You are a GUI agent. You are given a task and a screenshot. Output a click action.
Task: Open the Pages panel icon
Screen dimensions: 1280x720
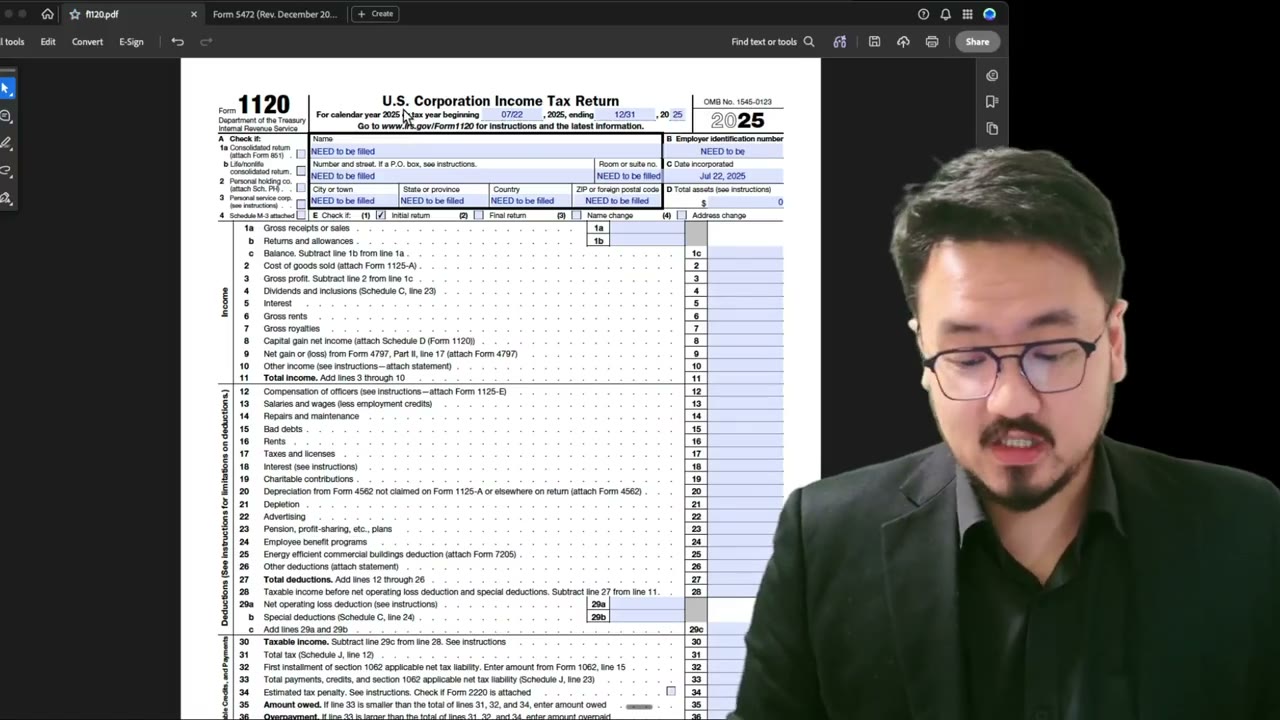coord(992,129)
